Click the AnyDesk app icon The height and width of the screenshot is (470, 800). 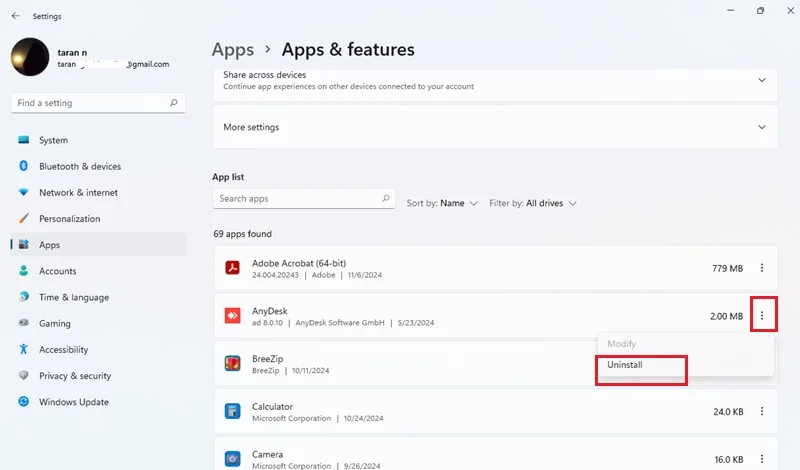[233, 316]
